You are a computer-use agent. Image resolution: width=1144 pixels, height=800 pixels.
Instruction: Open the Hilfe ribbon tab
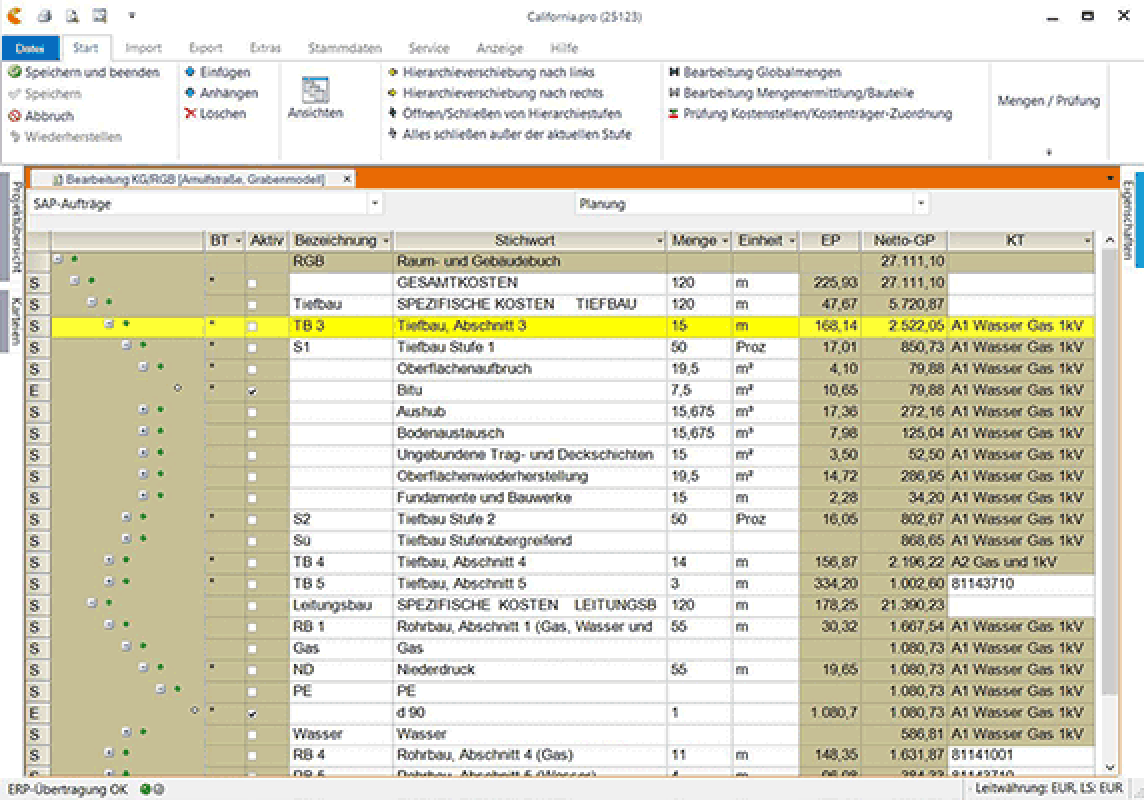point(564,48)
